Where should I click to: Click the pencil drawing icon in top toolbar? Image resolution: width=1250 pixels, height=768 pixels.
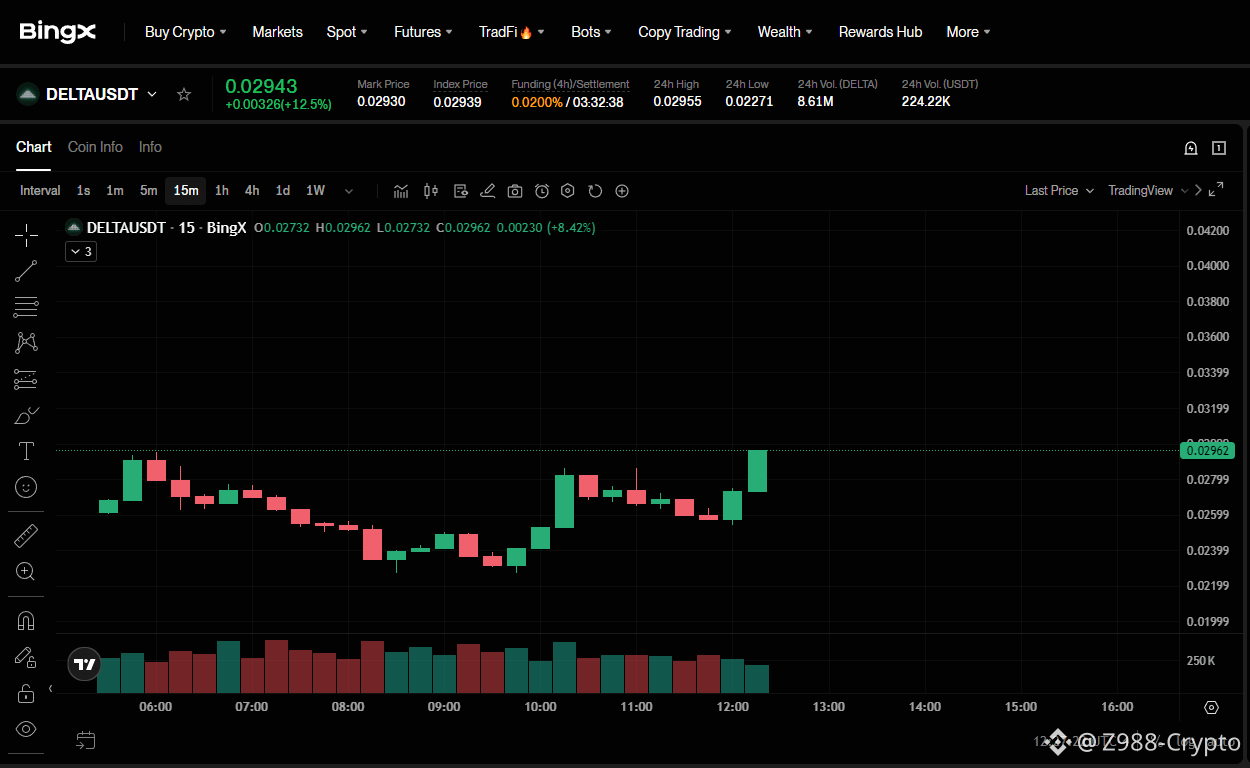487,191
